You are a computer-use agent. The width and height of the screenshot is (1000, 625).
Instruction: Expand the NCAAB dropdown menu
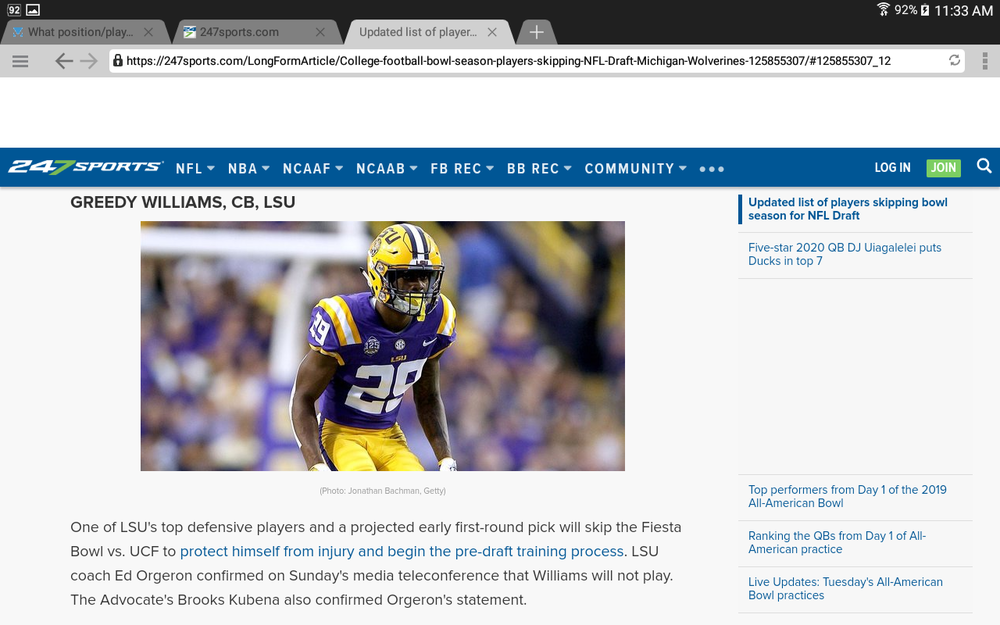[x=387, y=168]
